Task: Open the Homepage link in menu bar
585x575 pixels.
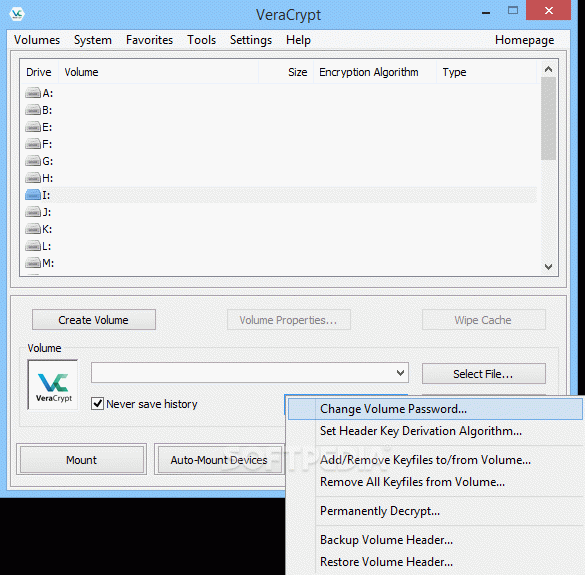Action: click(525, 40)
